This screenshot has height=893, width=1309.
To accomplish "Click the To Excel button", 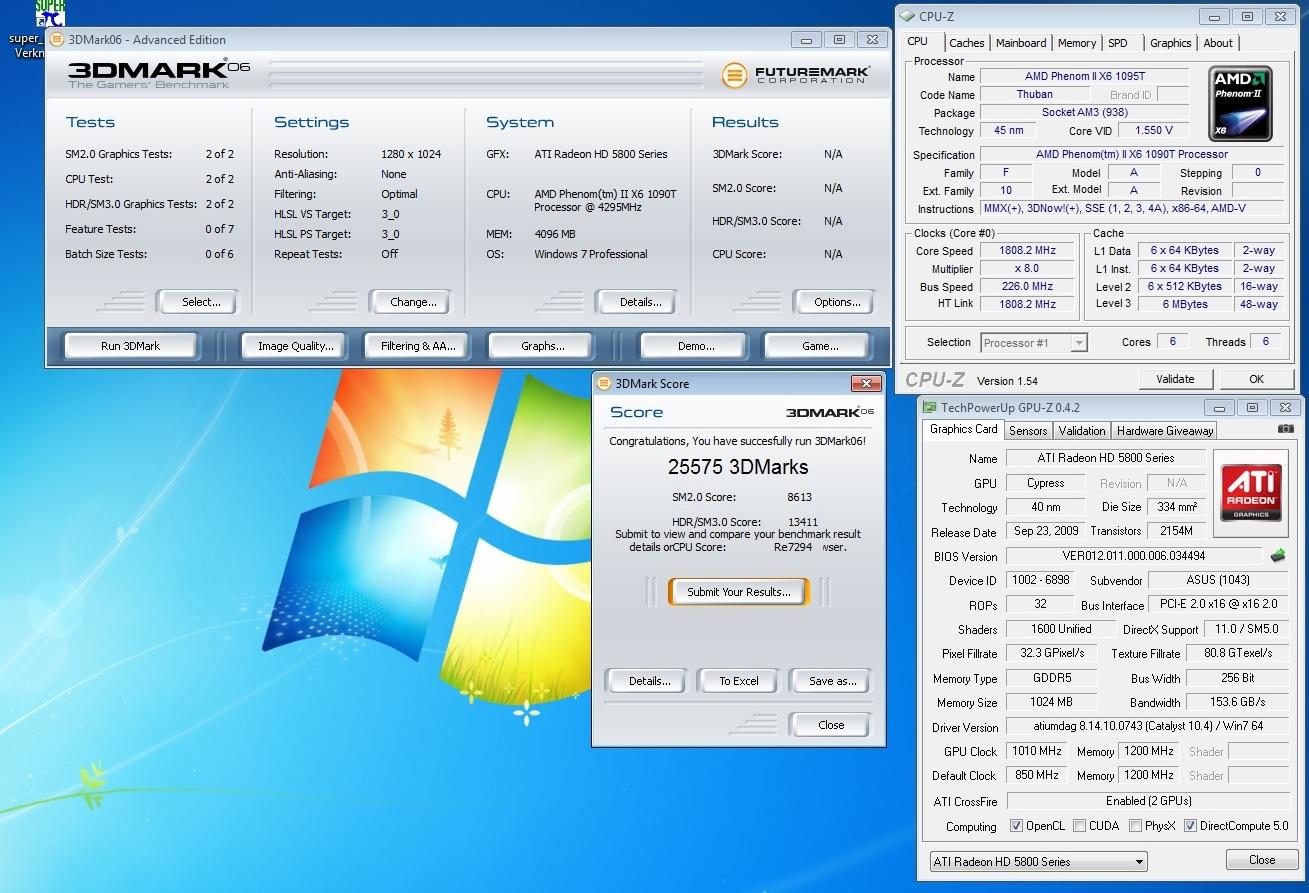I will [x=739, y=681].
